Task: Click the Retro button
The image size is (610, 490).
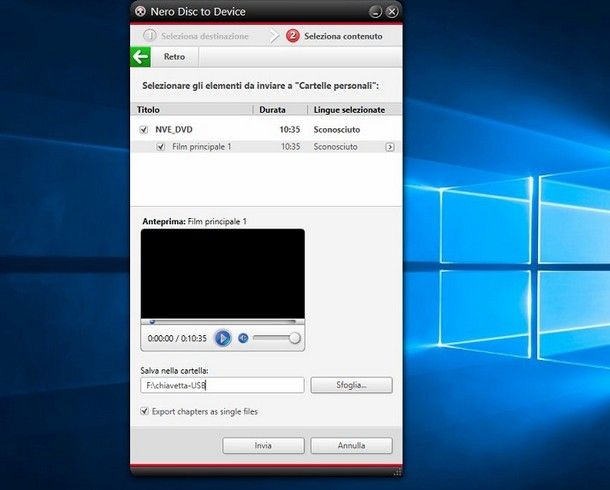Action: [x=174, y=57]
